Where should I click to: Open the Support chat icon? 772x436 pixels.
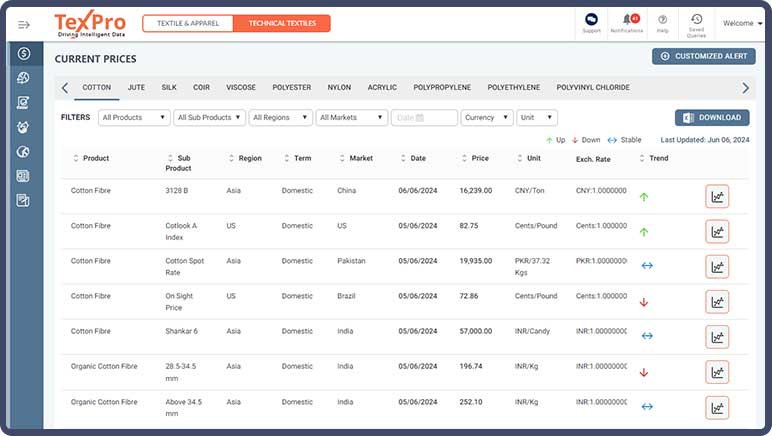tap(591, 20)
